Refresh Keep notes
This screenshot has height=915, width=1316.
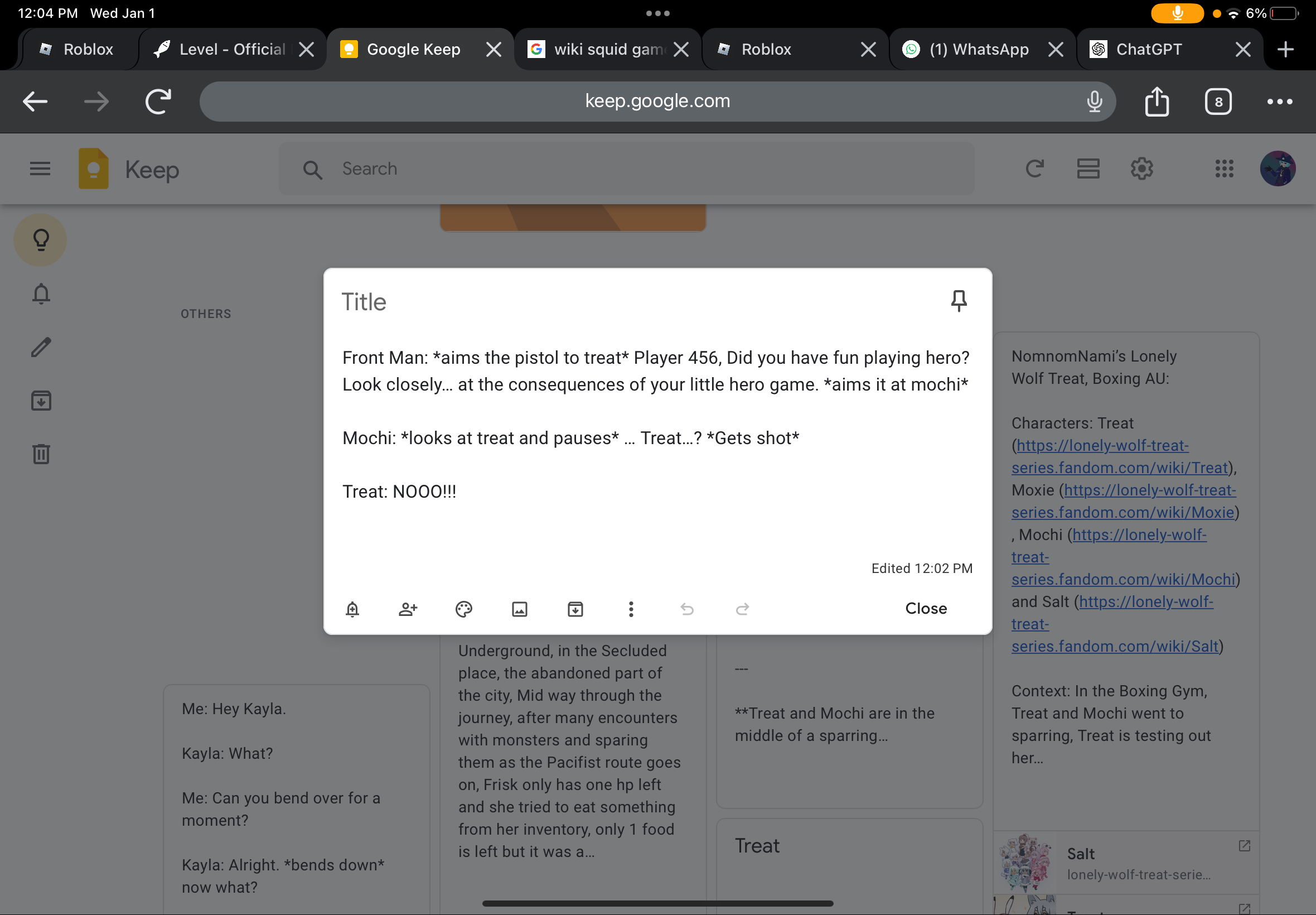click(x=1035, y=168)
